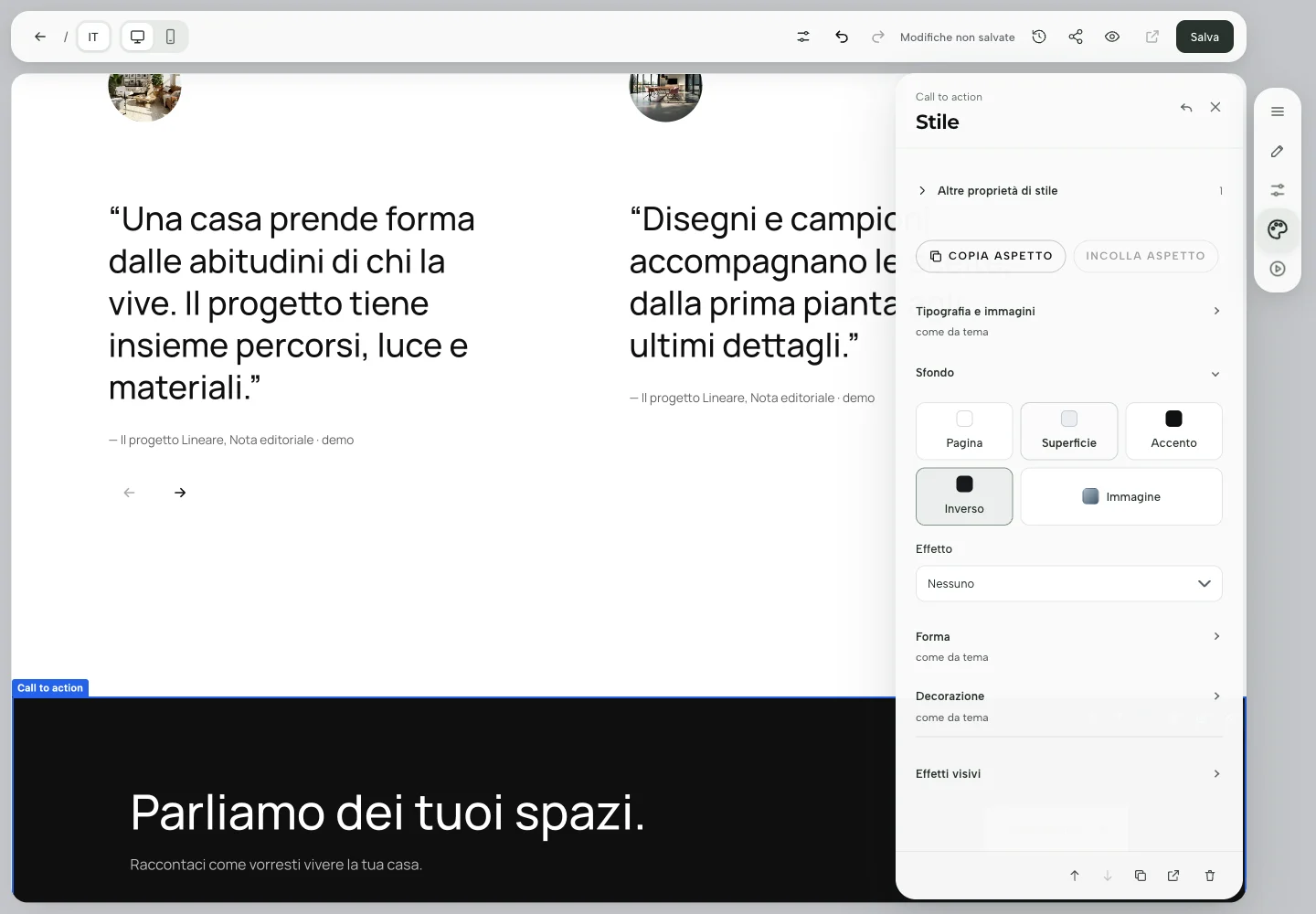
Task: Select Accento background option
Action: point(1173,430)
